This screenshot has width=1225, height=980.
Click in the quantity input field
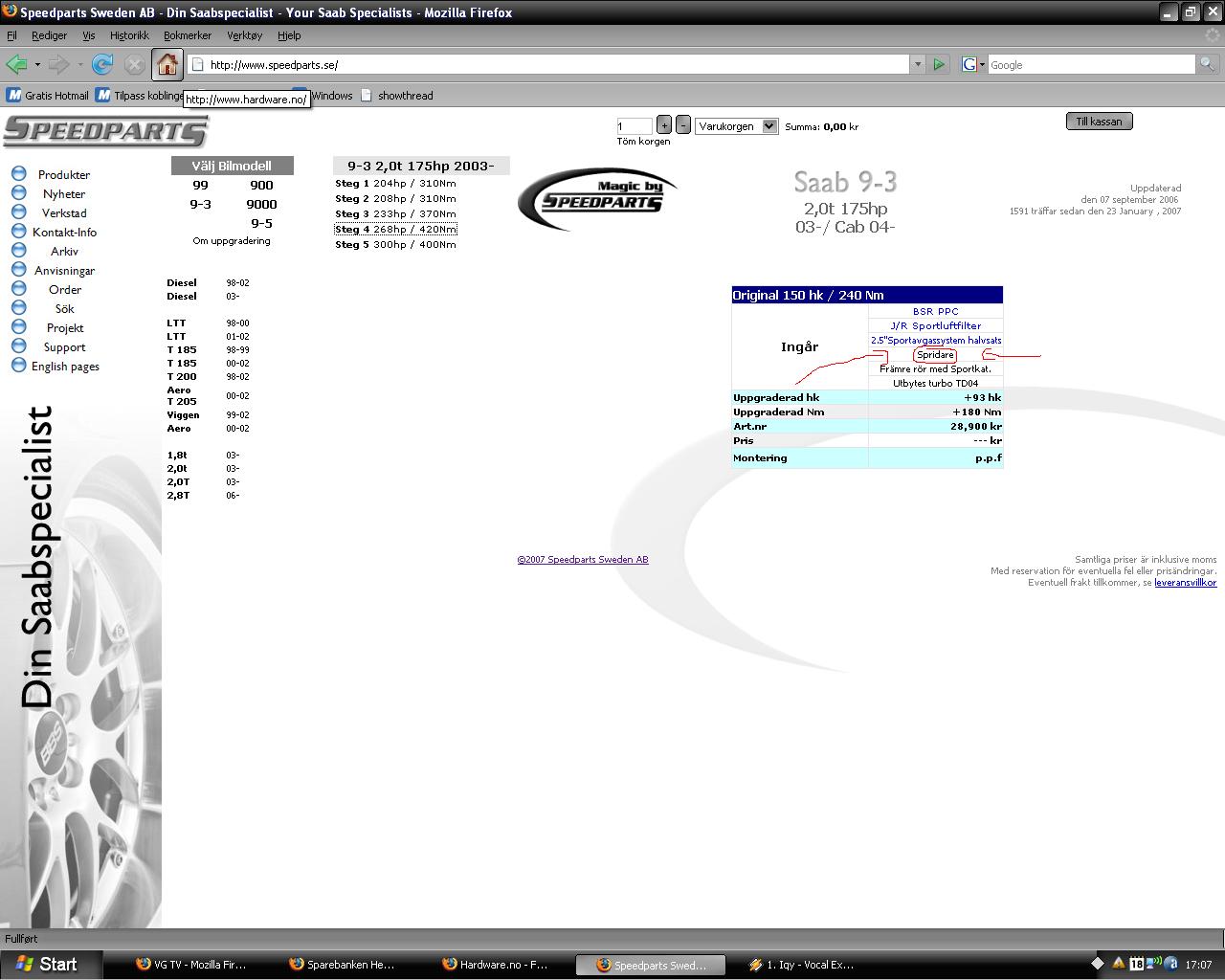coord(634,126)
